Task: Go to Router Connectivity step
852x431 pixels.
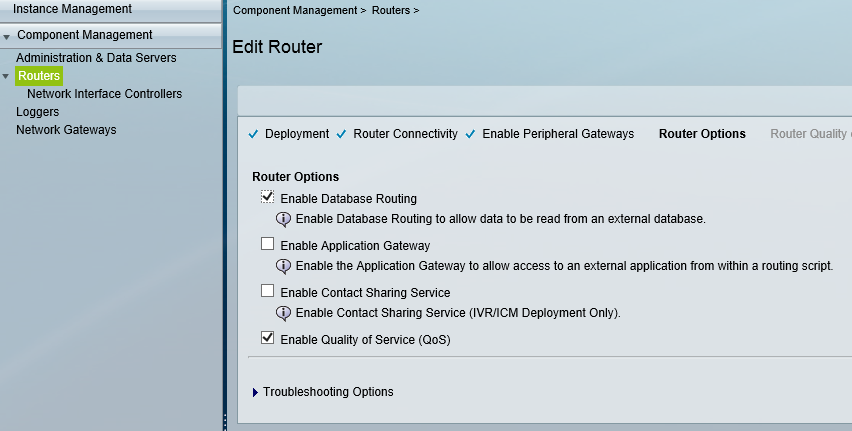Action: click(405, 134)
